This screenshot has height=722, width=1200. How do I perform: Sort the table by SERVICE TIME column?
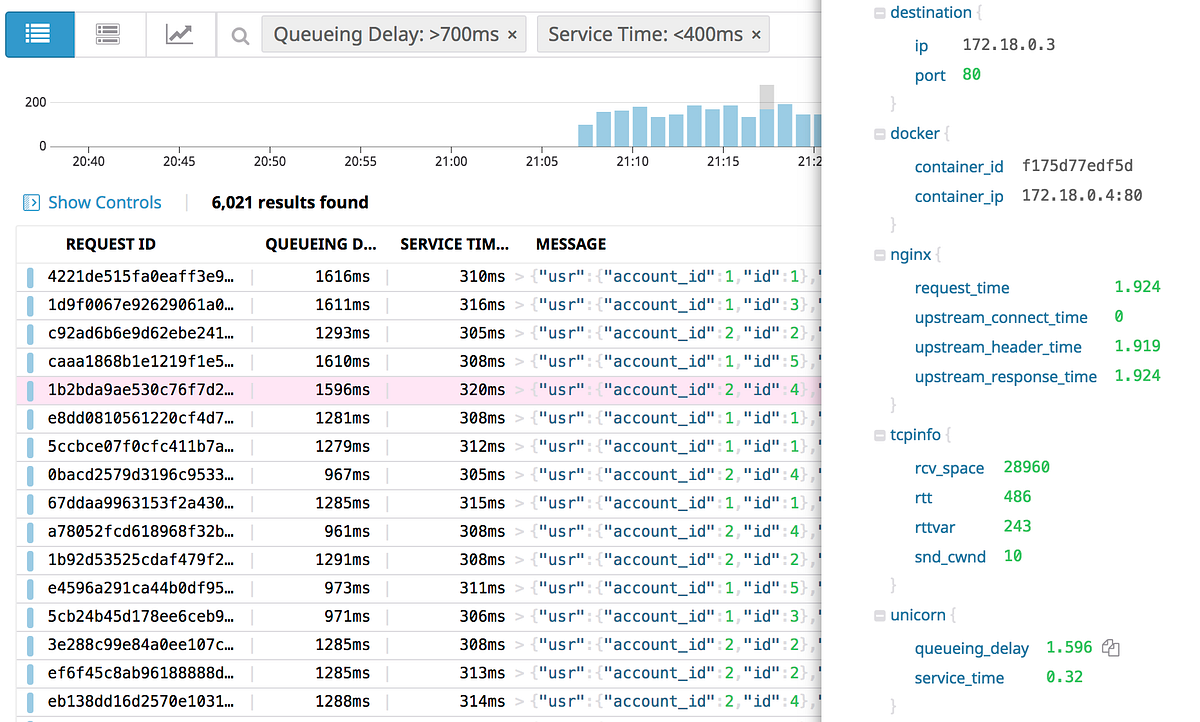coord(453,243)
